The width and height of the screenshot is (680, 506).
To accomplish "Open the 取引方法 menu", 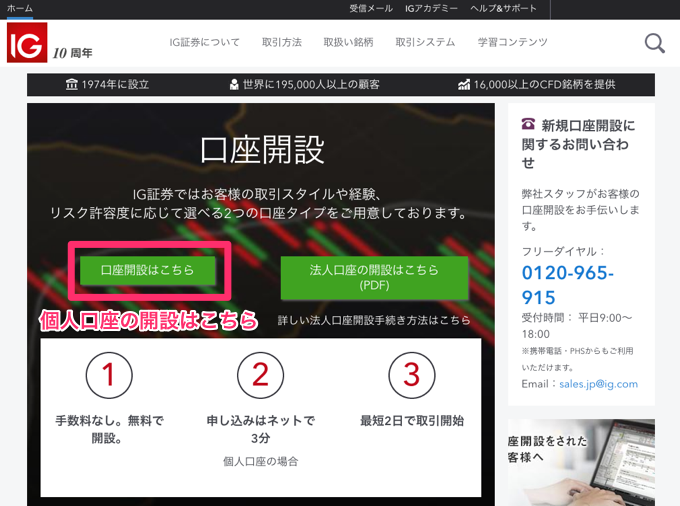I will [281, 42].
